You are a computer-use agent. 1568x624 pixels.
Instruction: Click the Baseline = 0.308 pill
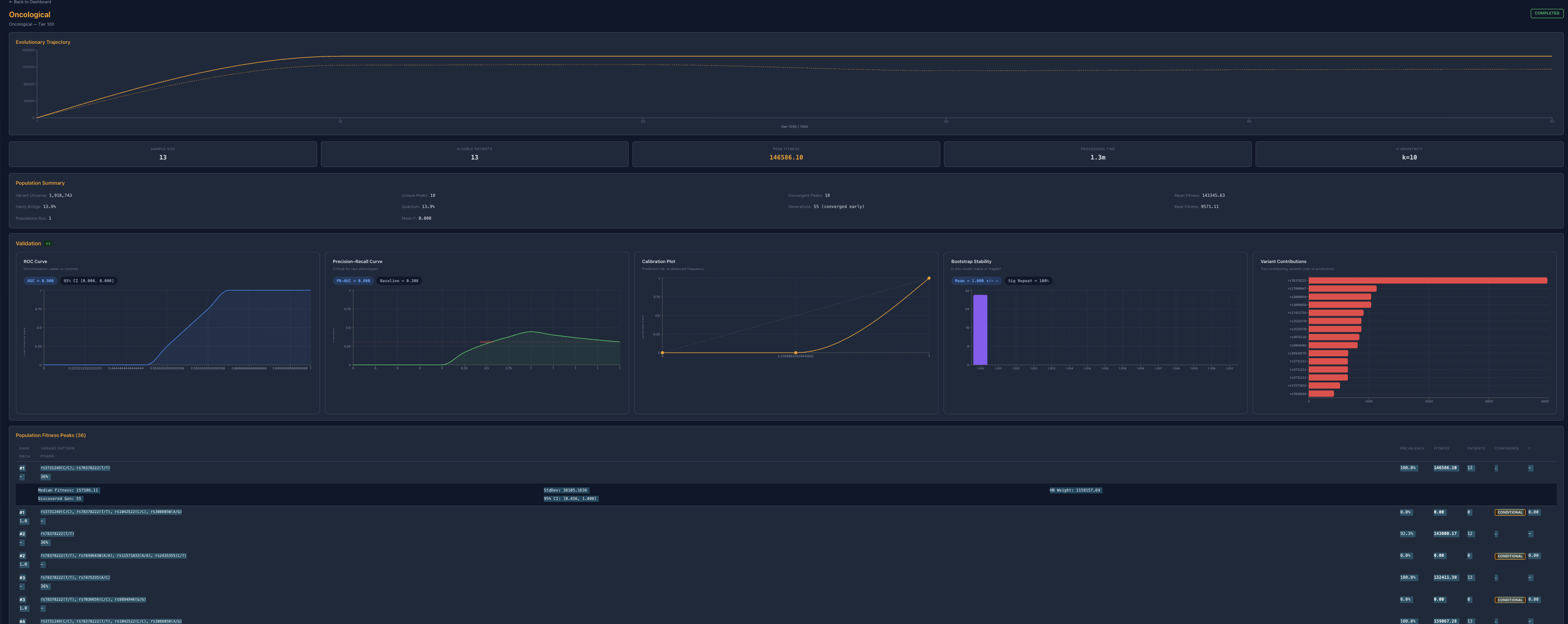tap(399, 281)
